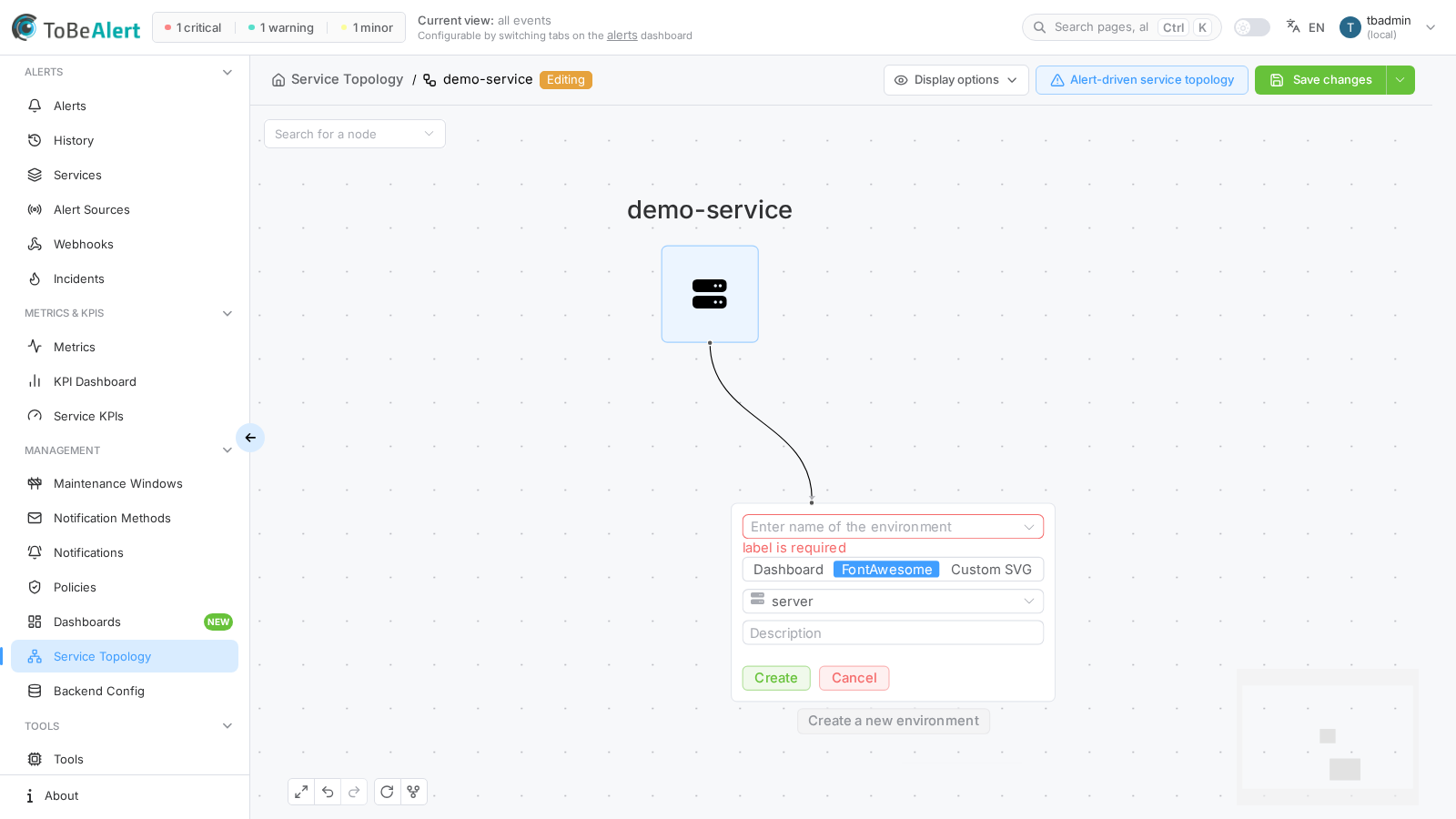Follow the alerts dashboard link

(x=622, y=35)
